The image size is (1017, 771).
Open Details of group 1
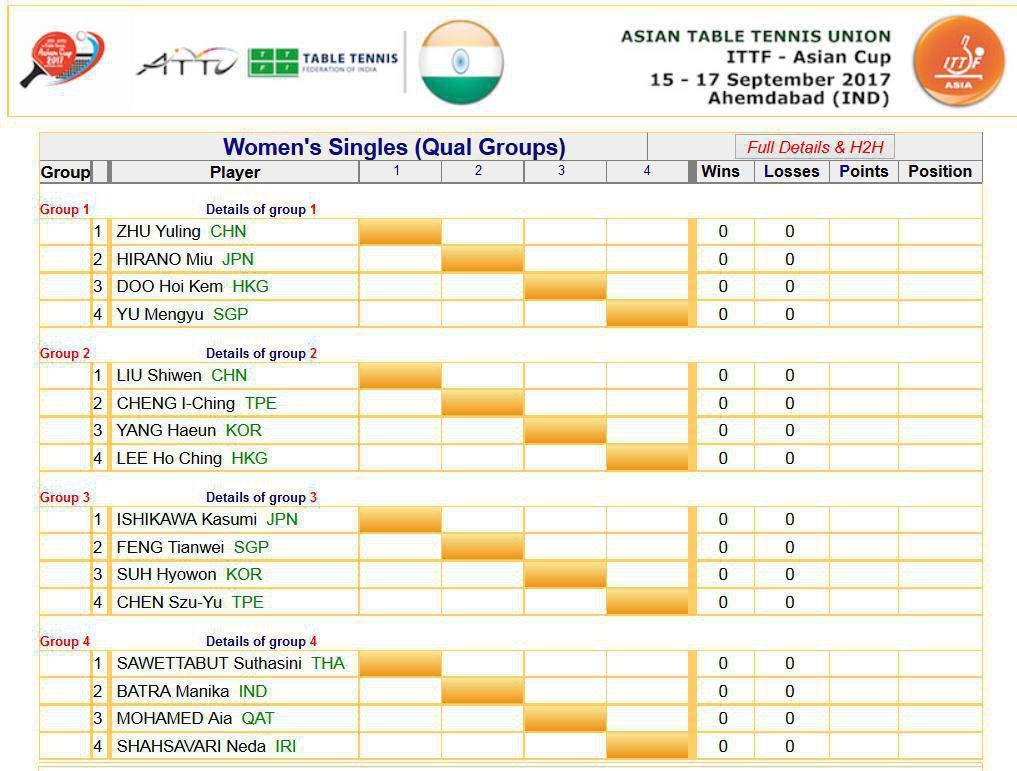261,209
